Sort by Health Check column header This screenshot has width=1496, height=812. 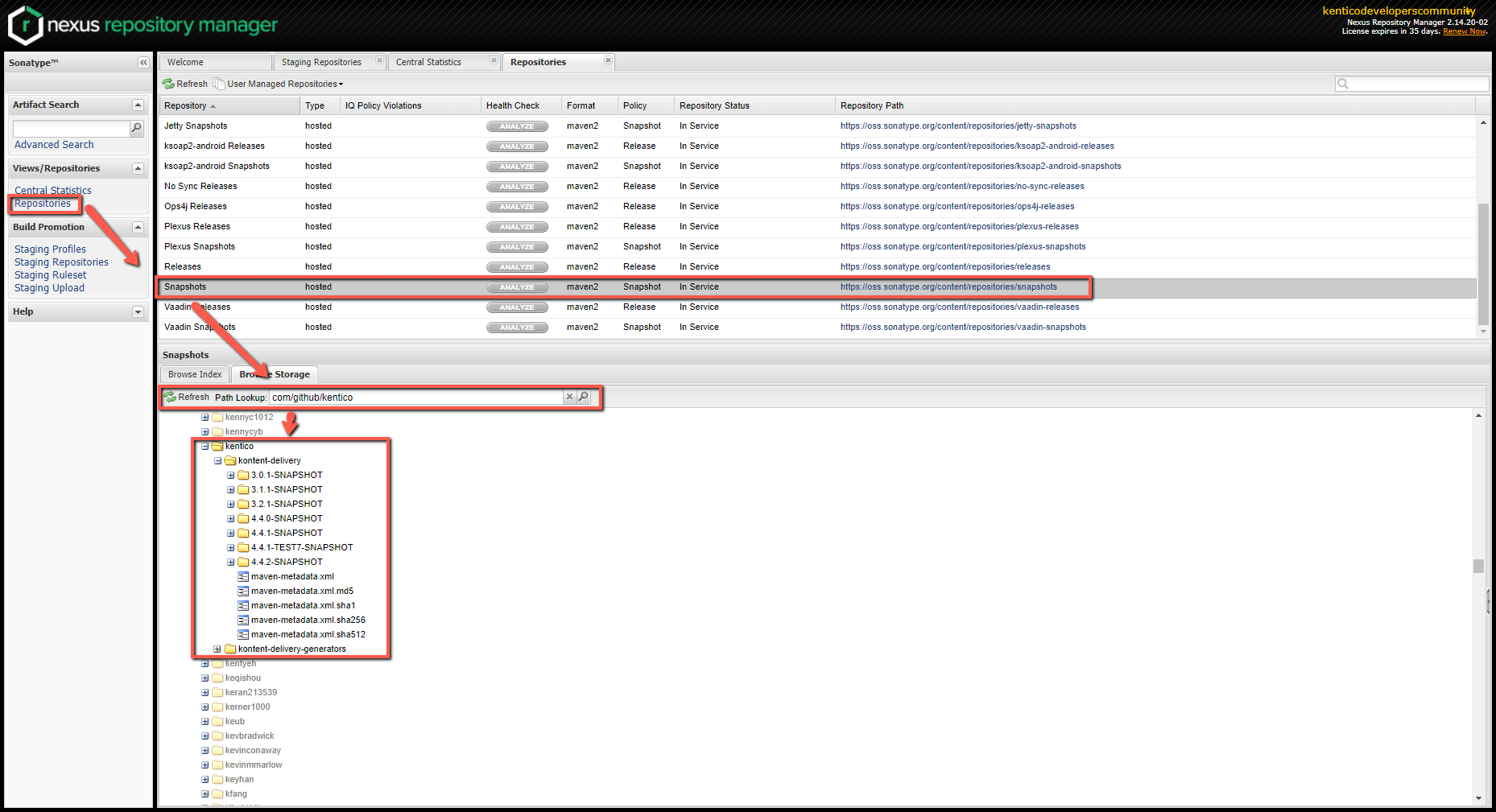(521, 105)
